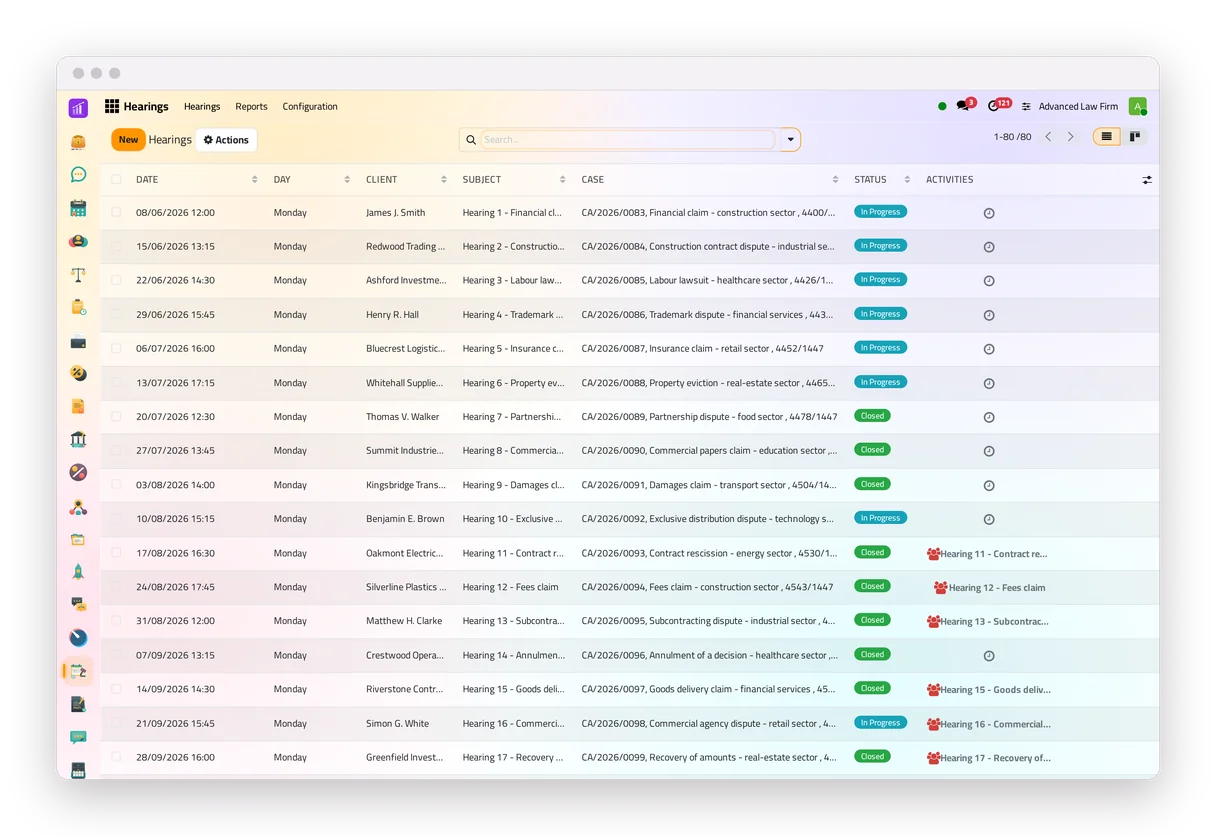Open the apps grid menu icon
Screen dimensions: 1216x836
click(112, 106)
